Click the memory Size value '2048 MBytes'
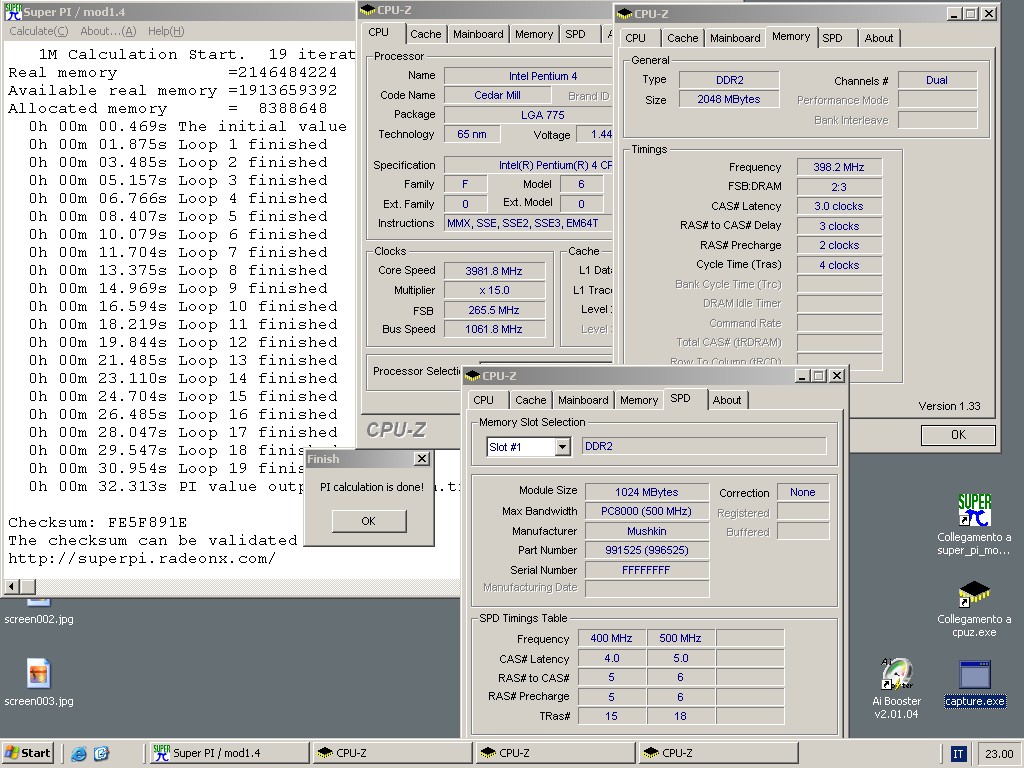This screenshot has height=768, width=1024. [x=729, y=99]
